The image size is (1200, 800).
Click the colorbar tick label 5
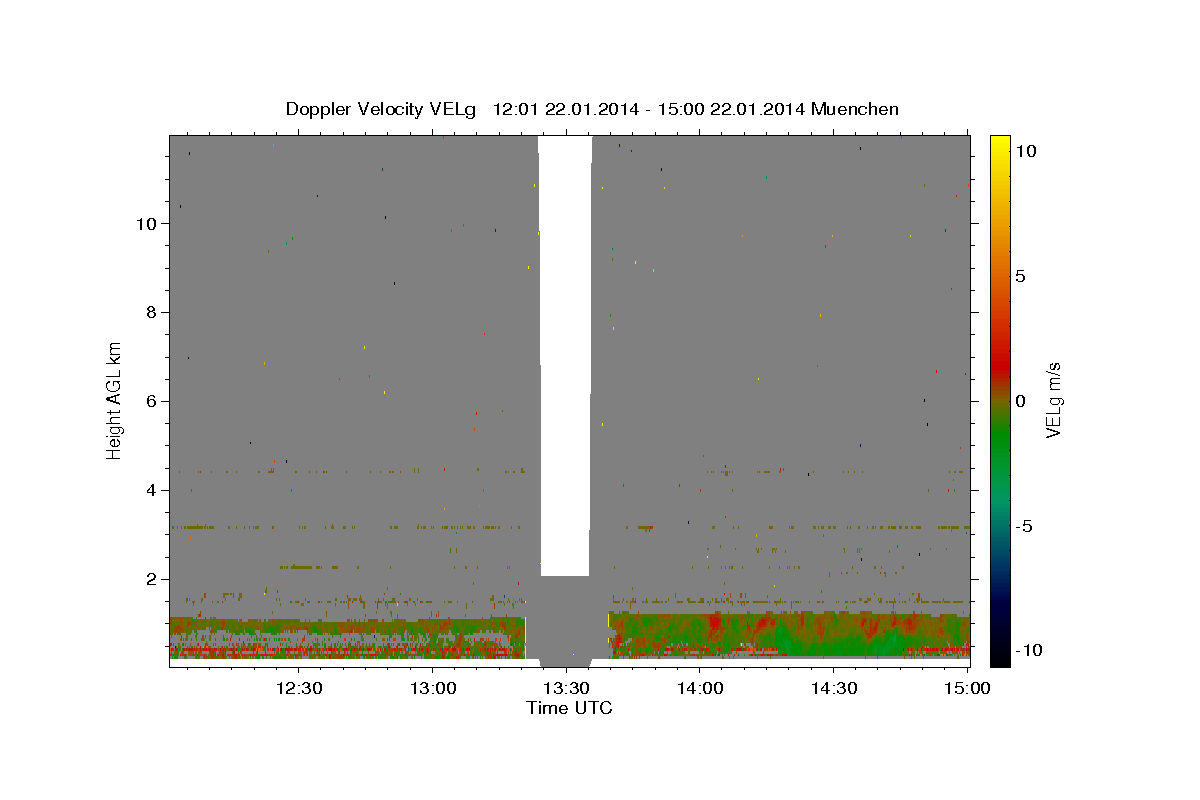coord(1020,276)
